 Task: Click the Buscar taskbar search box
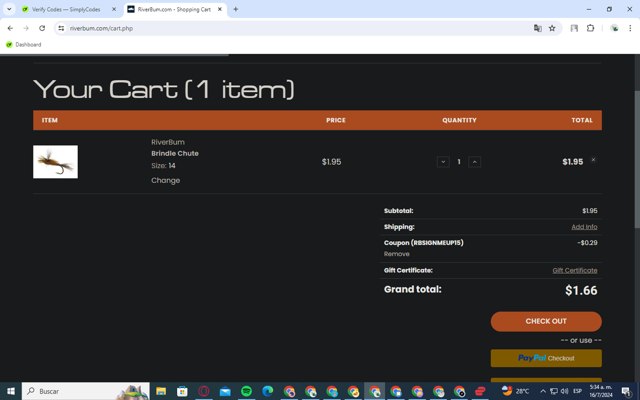point(86,391)
